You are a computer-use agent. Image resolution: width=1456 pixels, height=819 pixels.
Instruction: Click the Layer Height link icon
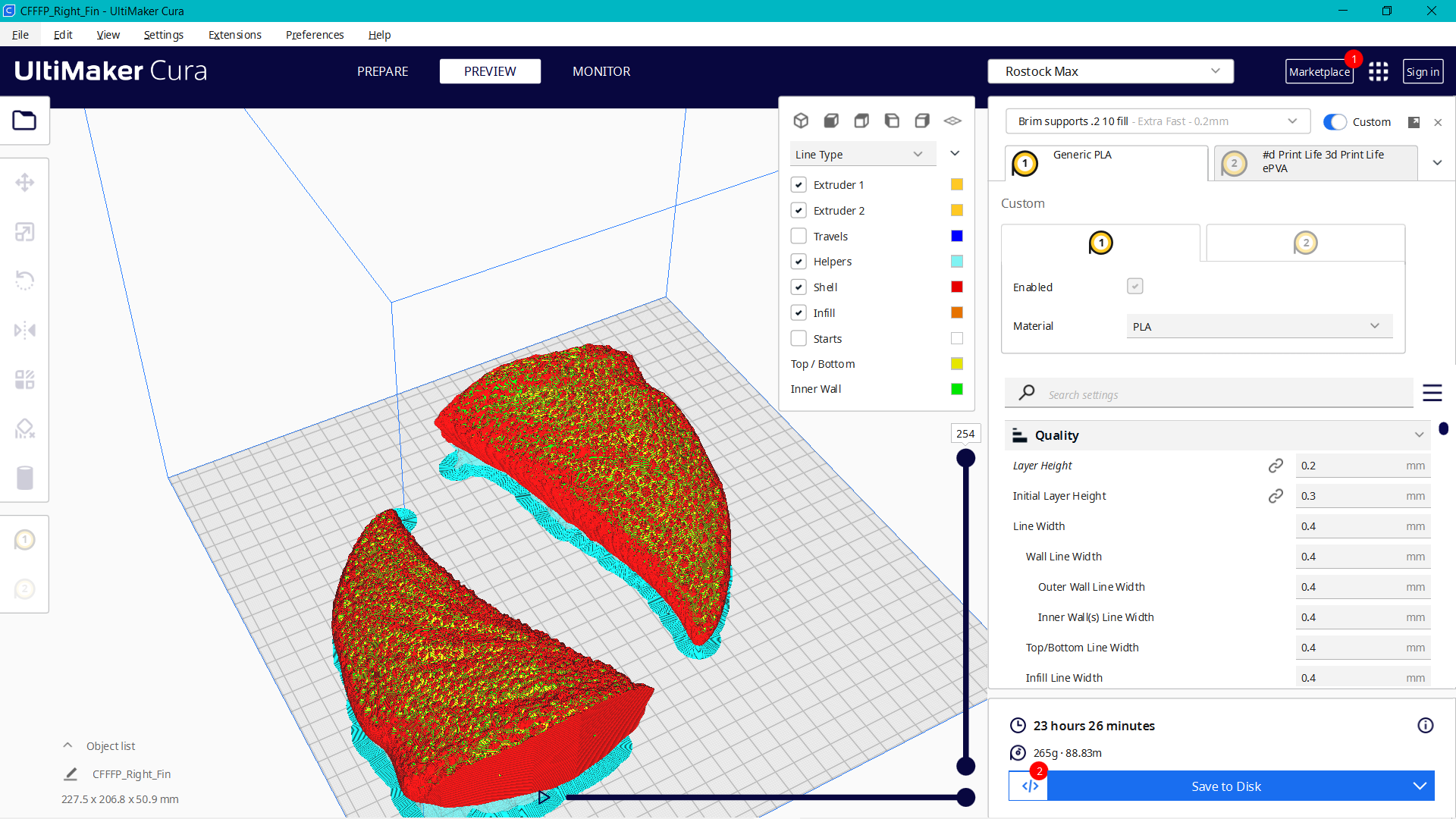[x=1276, y=466]
